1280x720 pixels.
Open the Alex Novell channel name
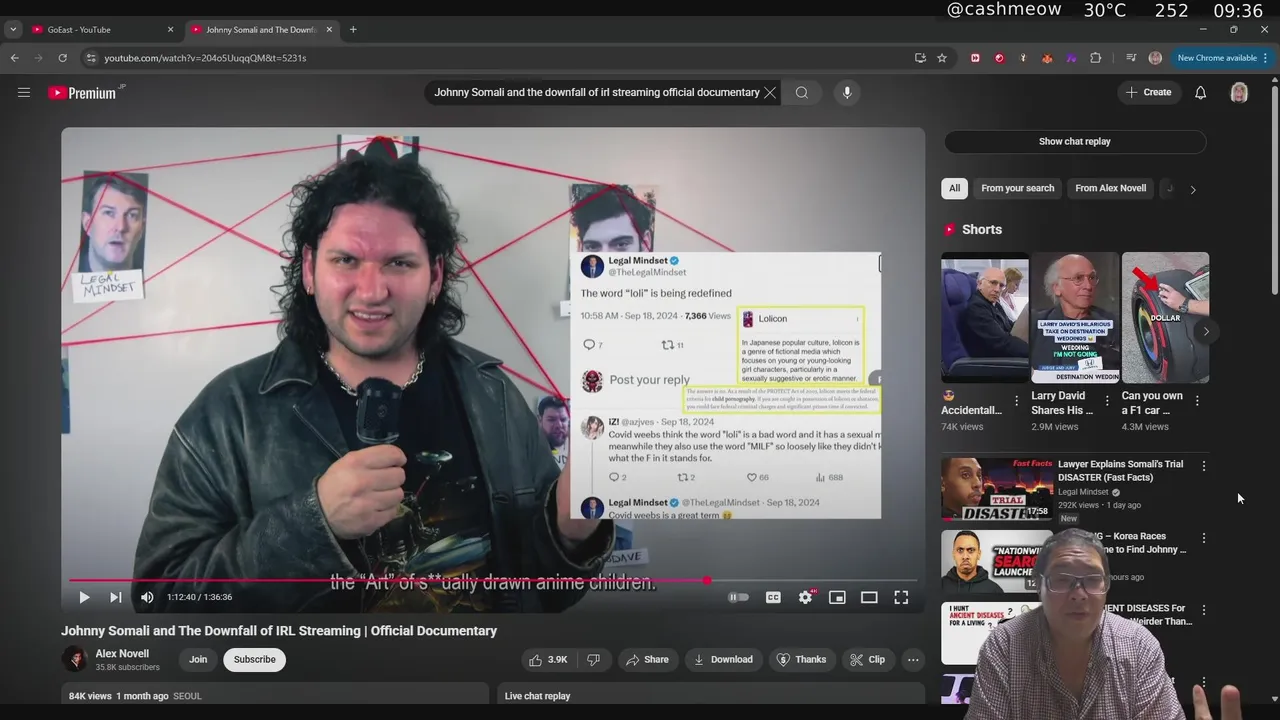tap(122, 653)
